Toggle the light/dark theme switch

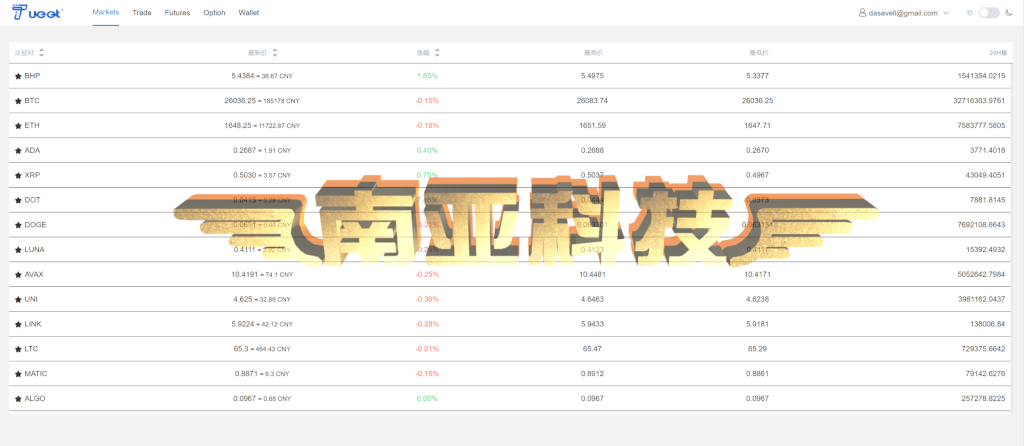989,12
